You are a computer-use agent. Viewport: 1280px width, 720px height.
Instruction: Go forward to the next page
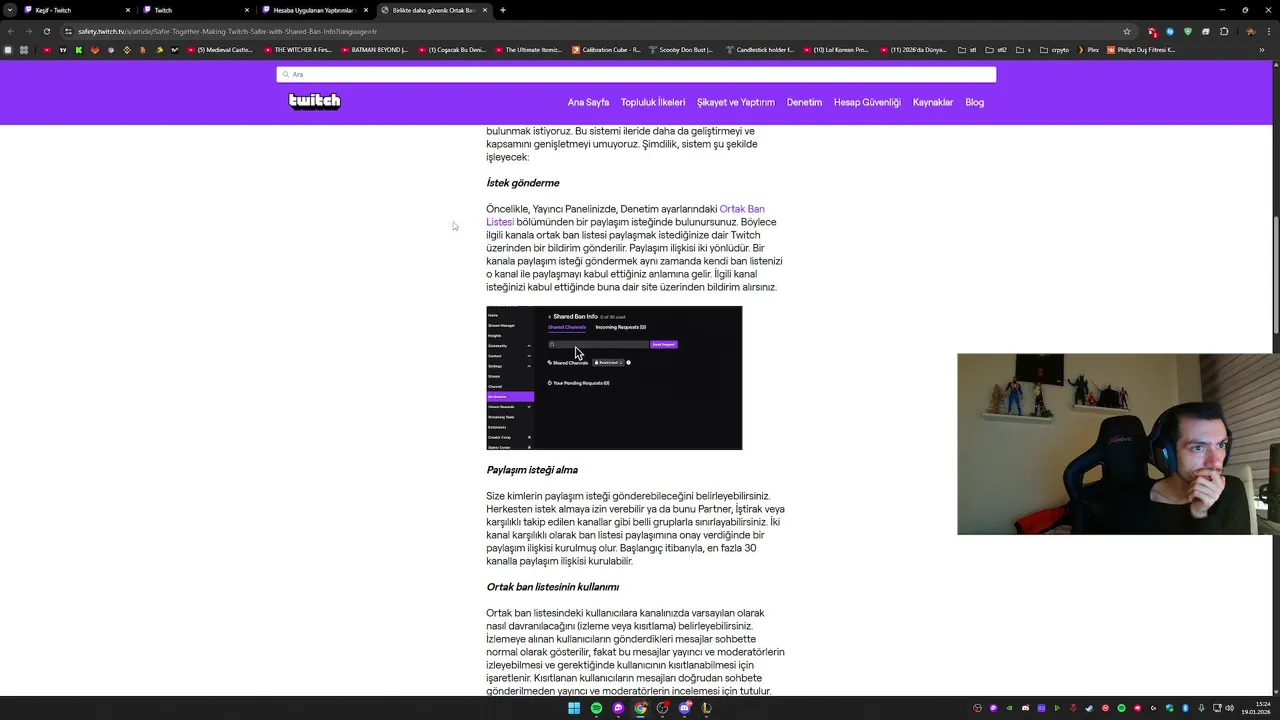29,31
